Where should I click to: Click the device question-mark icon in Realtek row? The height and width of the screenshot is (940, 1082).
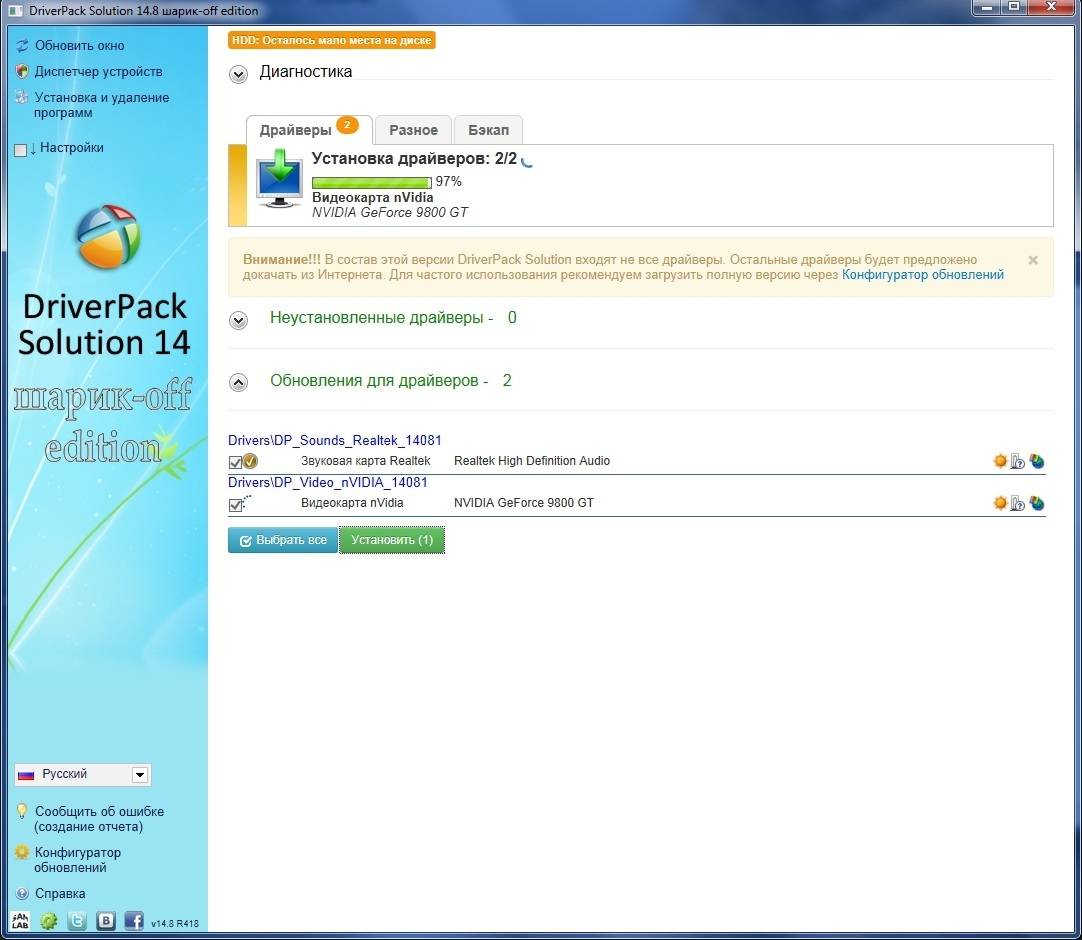(1018, 461)
